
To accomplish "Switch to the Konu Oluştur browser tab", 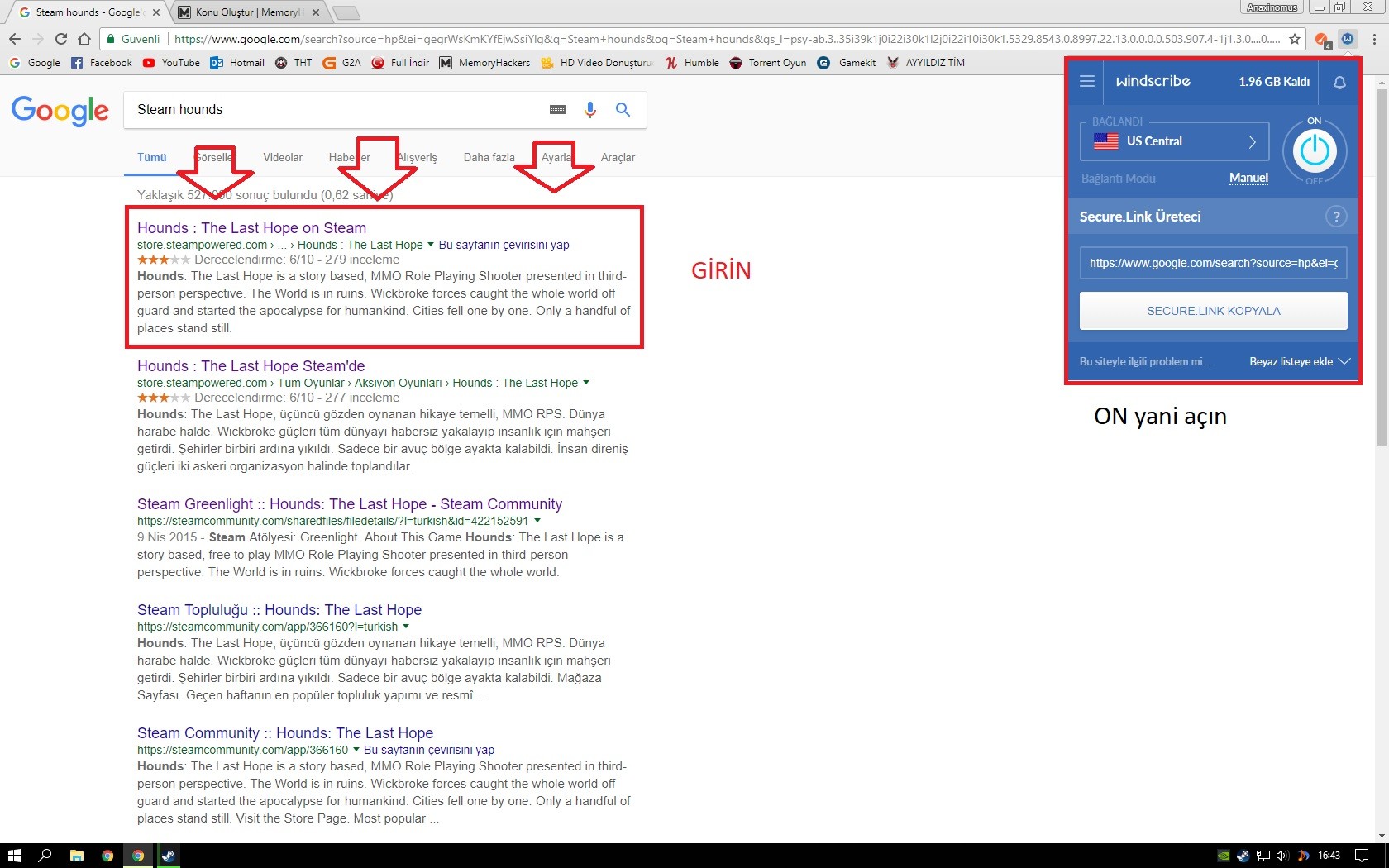I will click(x=248, y=12).
